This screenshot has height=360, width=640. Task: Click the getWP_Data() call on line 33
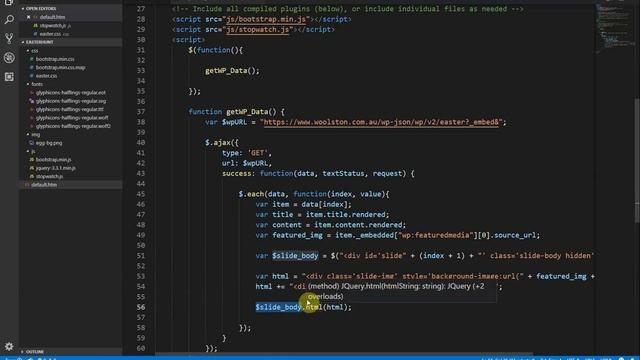[x=232, y=71]
